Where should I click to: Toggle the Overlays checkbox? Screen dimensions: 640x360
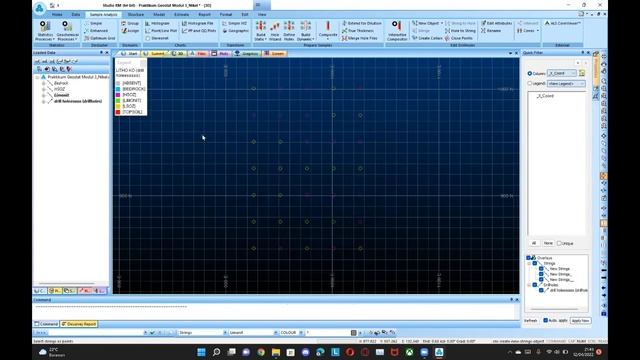pos(529,258)
